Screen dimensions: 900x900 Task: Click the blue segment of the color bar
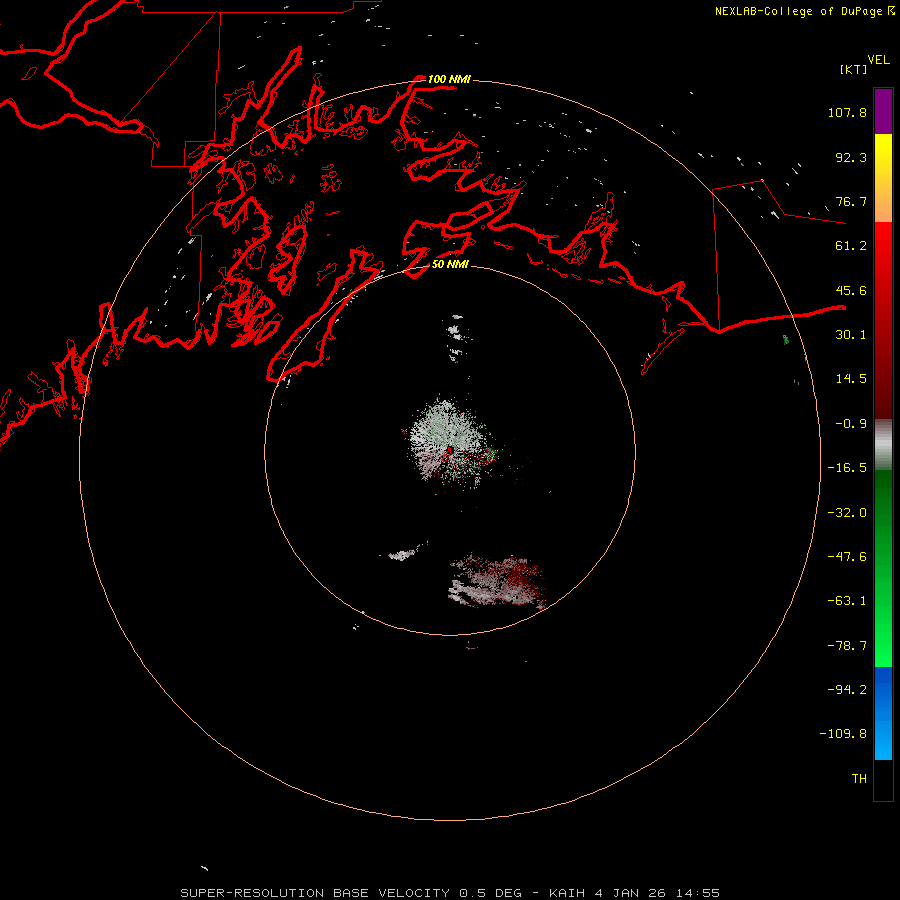pyautogui.click(x=883, y=713)
